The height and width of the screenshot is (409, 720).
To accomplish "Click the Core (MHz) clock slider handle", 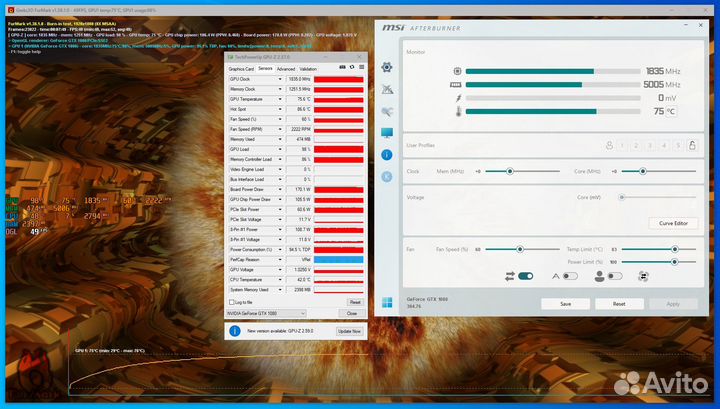I will pyautogui.click(x=643, y=171).
